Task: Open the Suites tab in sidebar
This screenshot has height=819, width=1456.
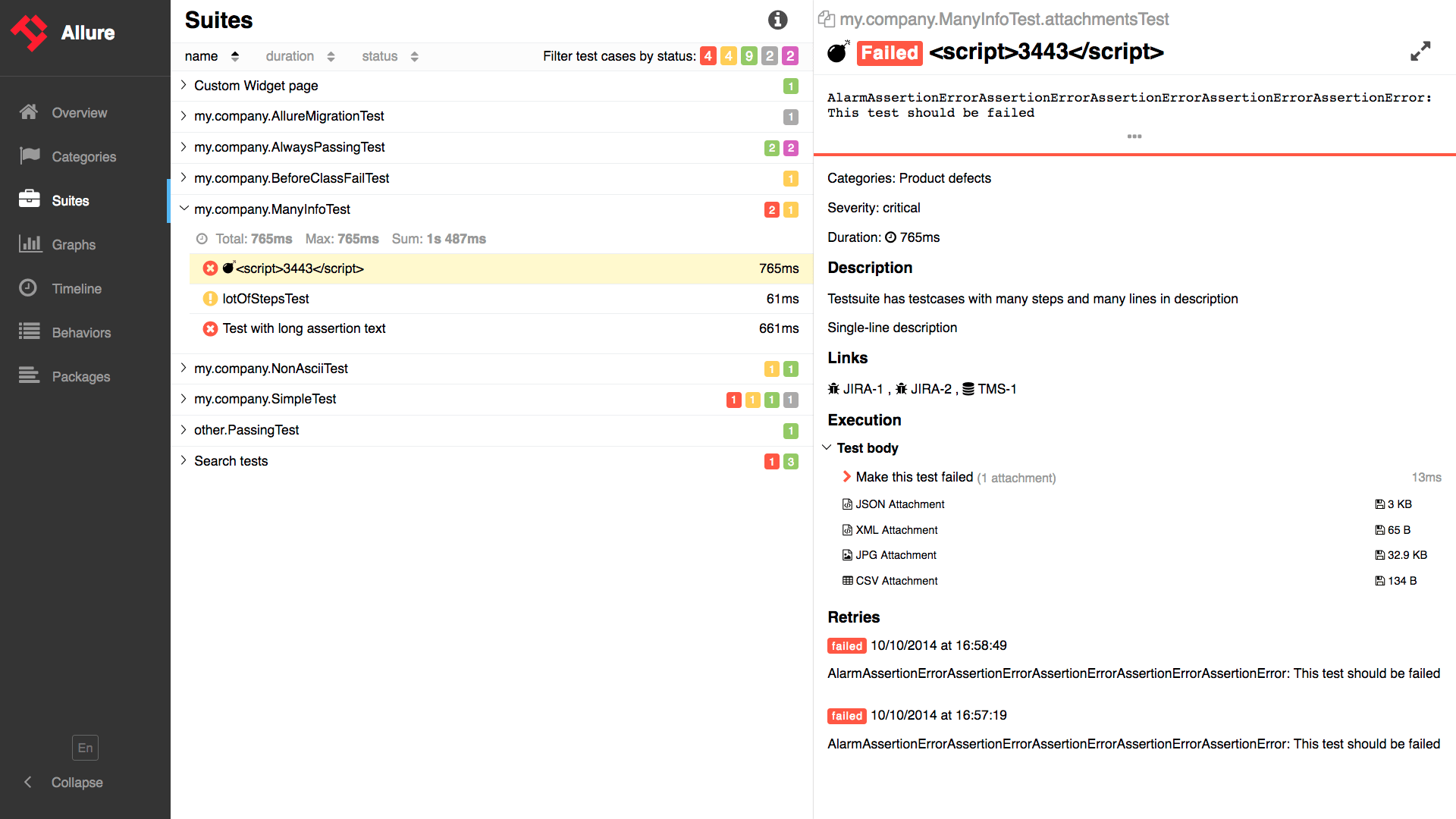Action: pyautogui.click(x=70, y=200)
